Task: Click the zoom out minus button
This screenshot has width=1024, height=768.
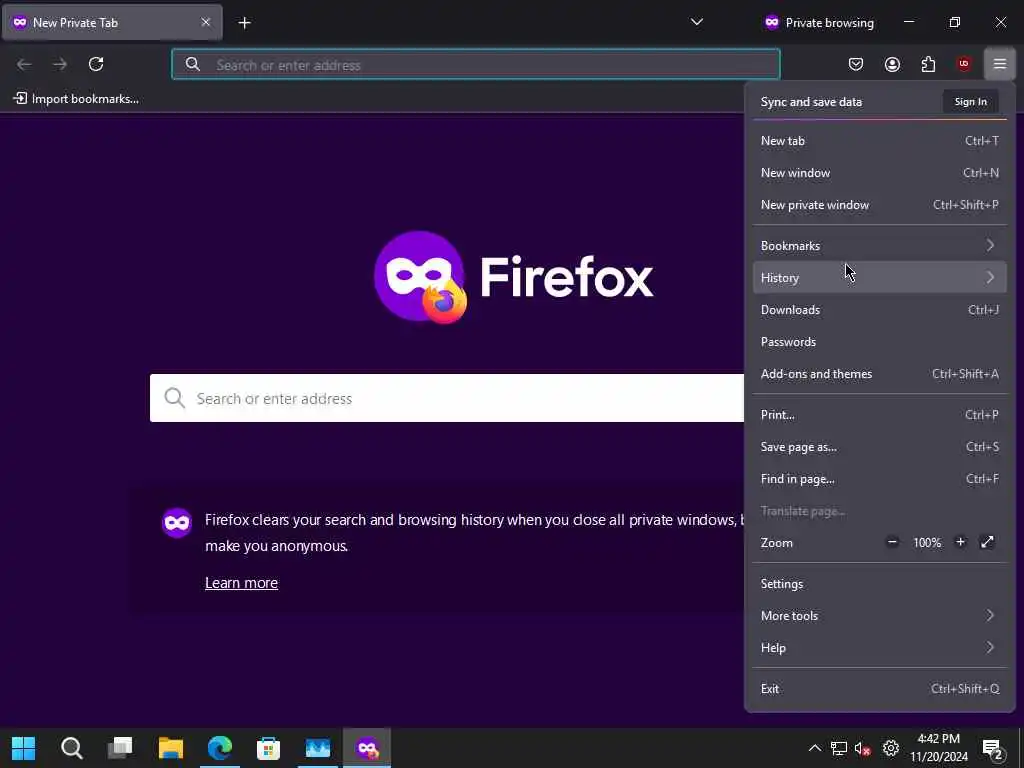Action: pyautogui.click(x=892, y=542)
